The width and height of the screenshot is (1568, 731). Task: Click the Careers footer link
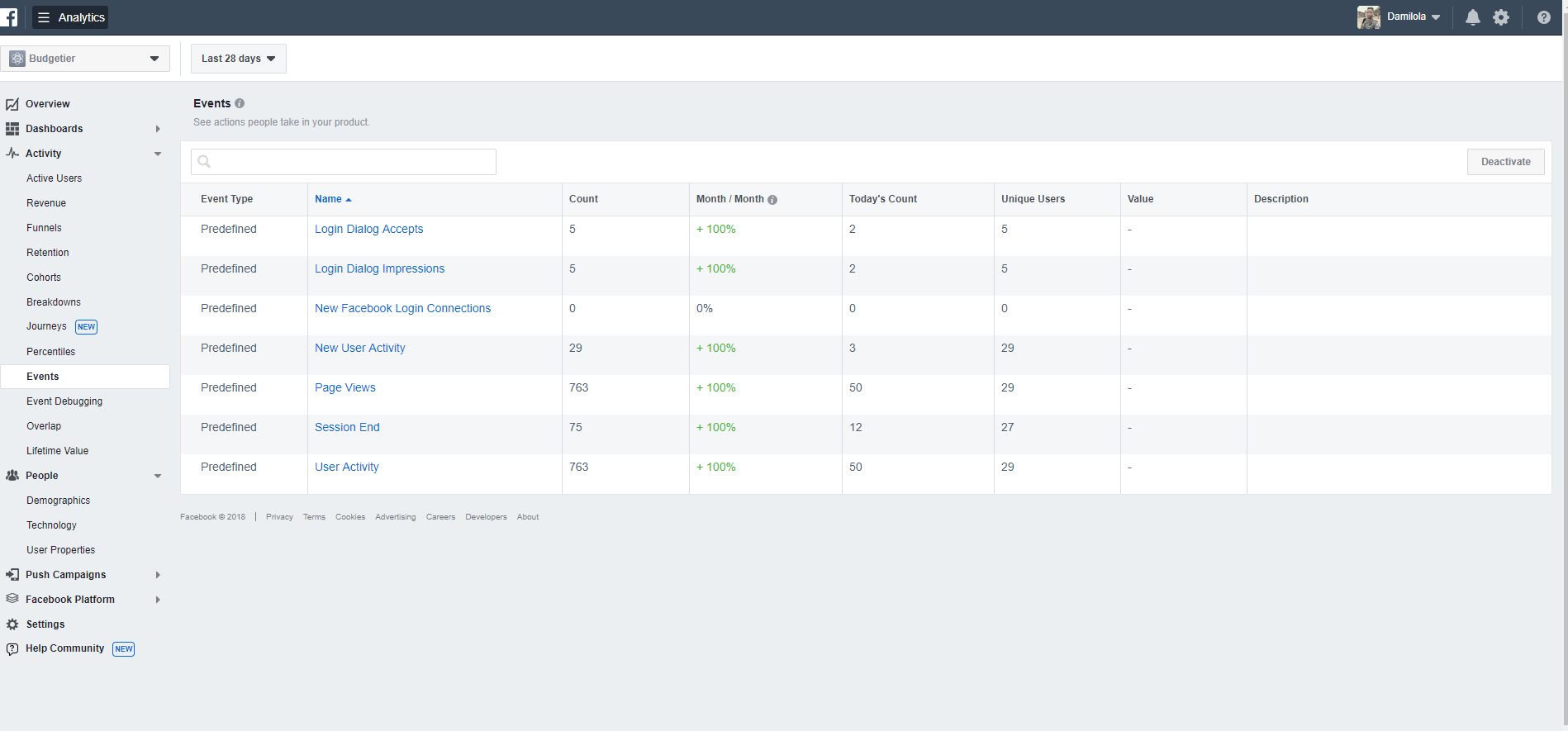(x=440, y=517)
